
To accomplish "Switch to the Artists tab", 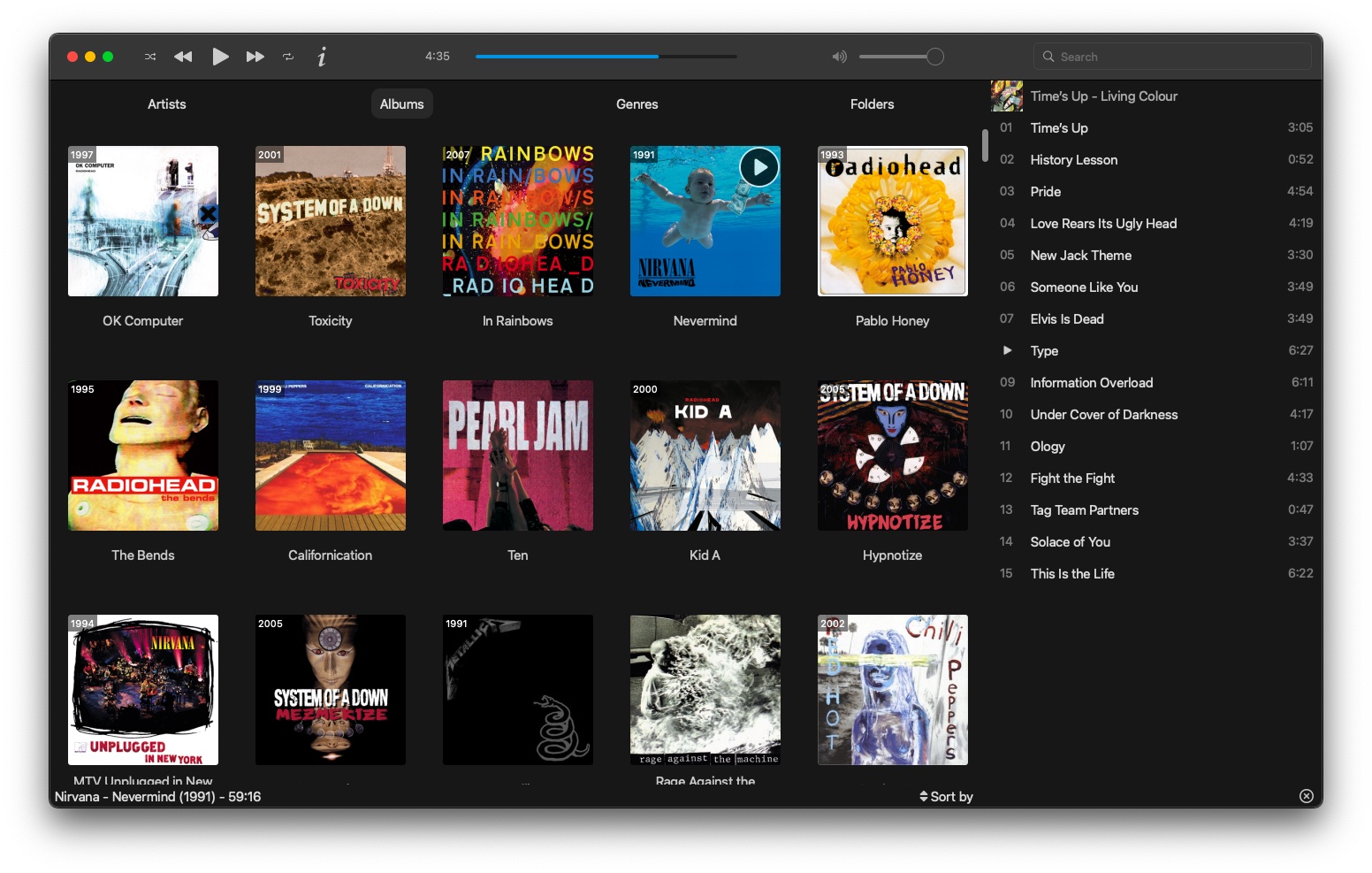I will point(167,103).
